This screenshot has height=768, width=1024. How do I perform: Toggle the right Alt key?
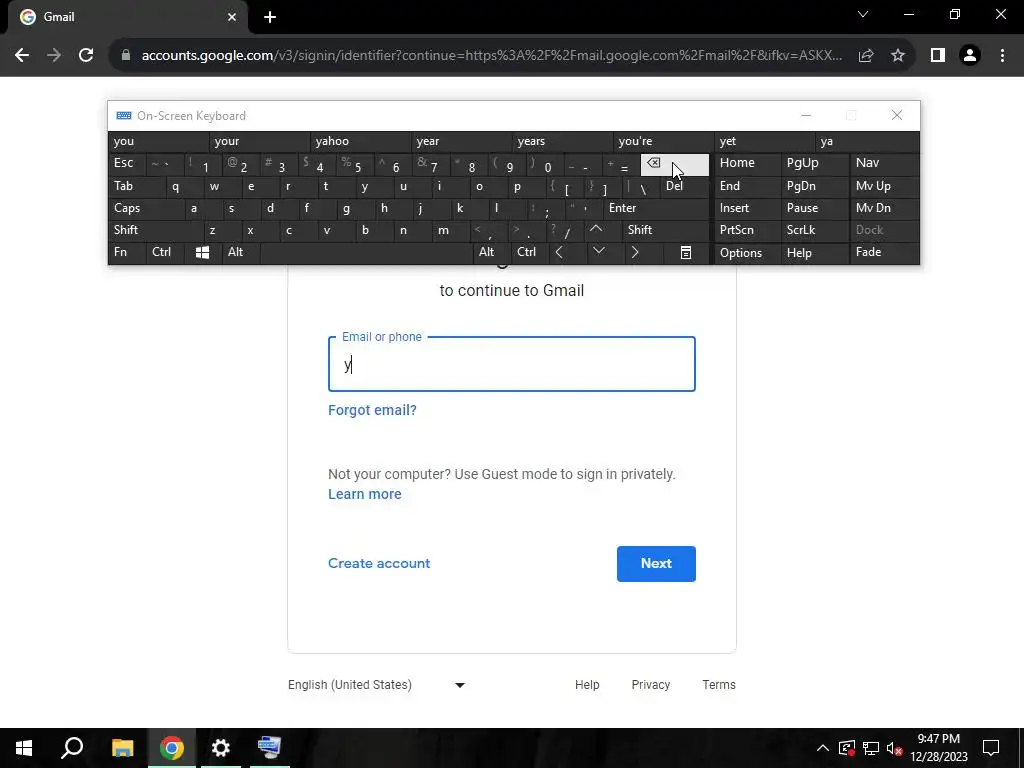point(491,252)
